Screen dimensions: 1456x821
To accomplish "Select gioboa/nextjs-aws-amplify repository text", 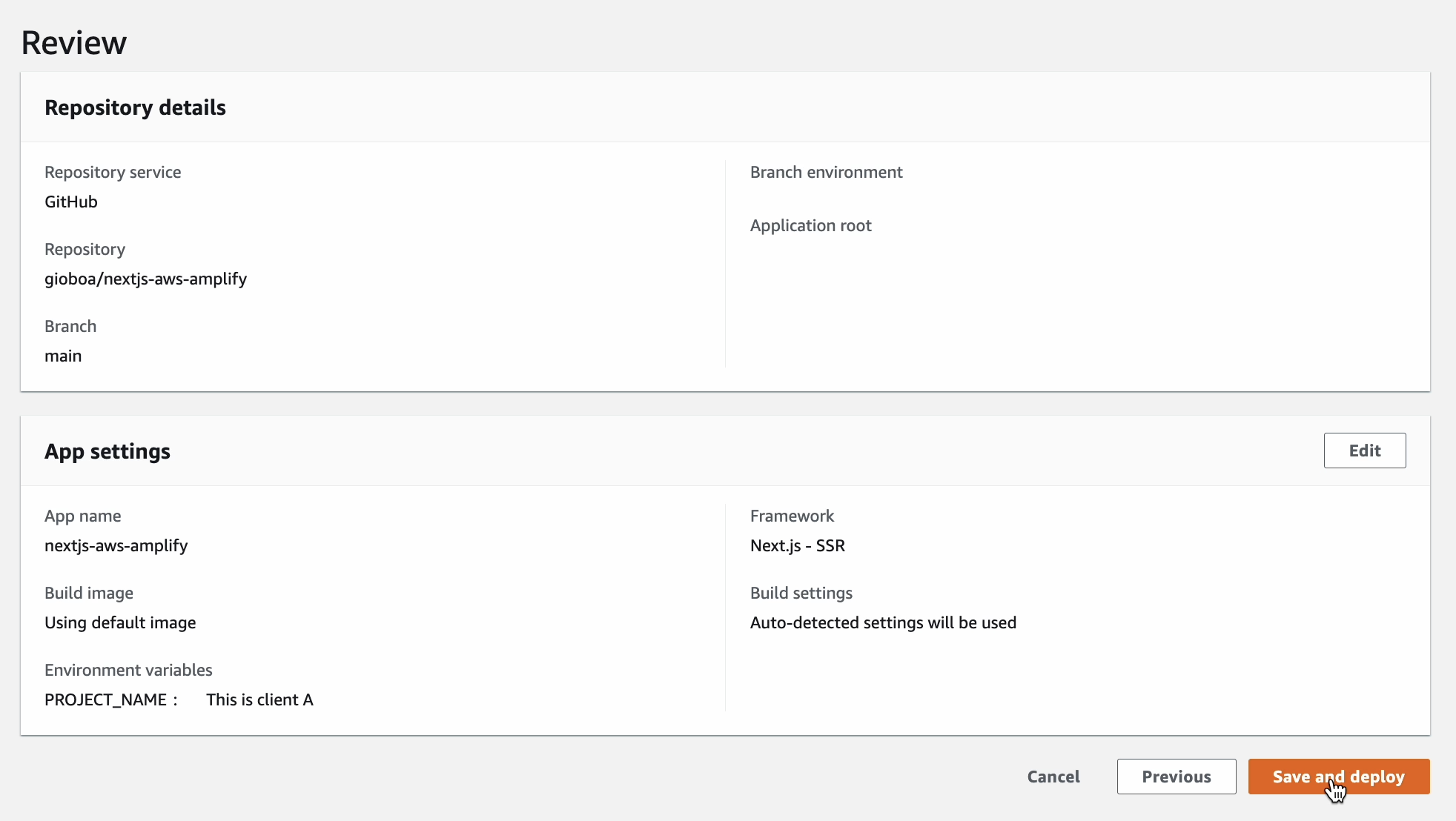I will tap(145, 279).
